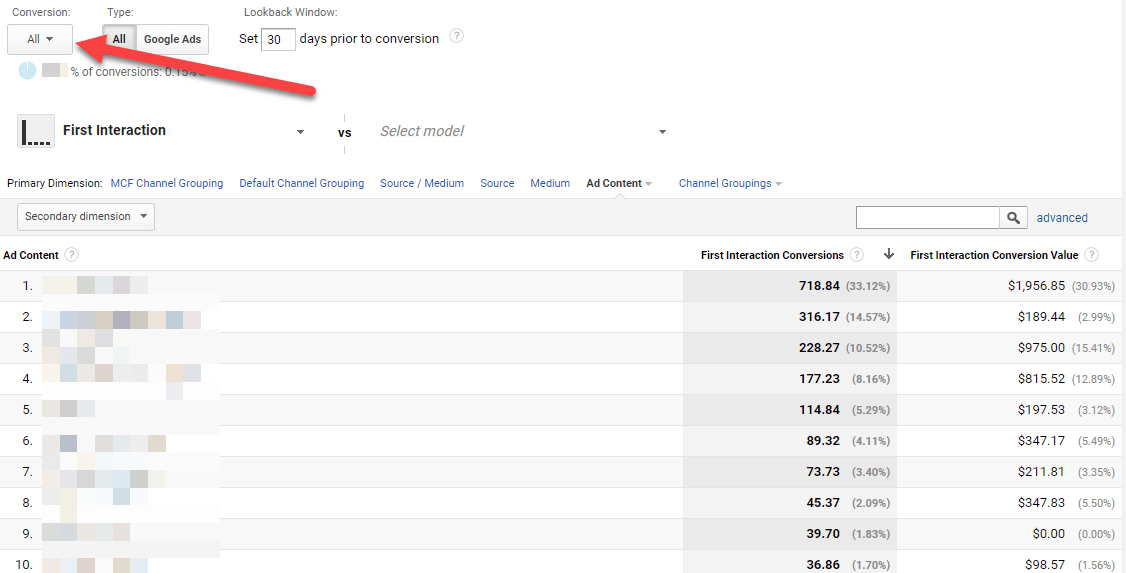
Task: Click help icon for First Interaction Conversion Value
Action: point(1091,255)
